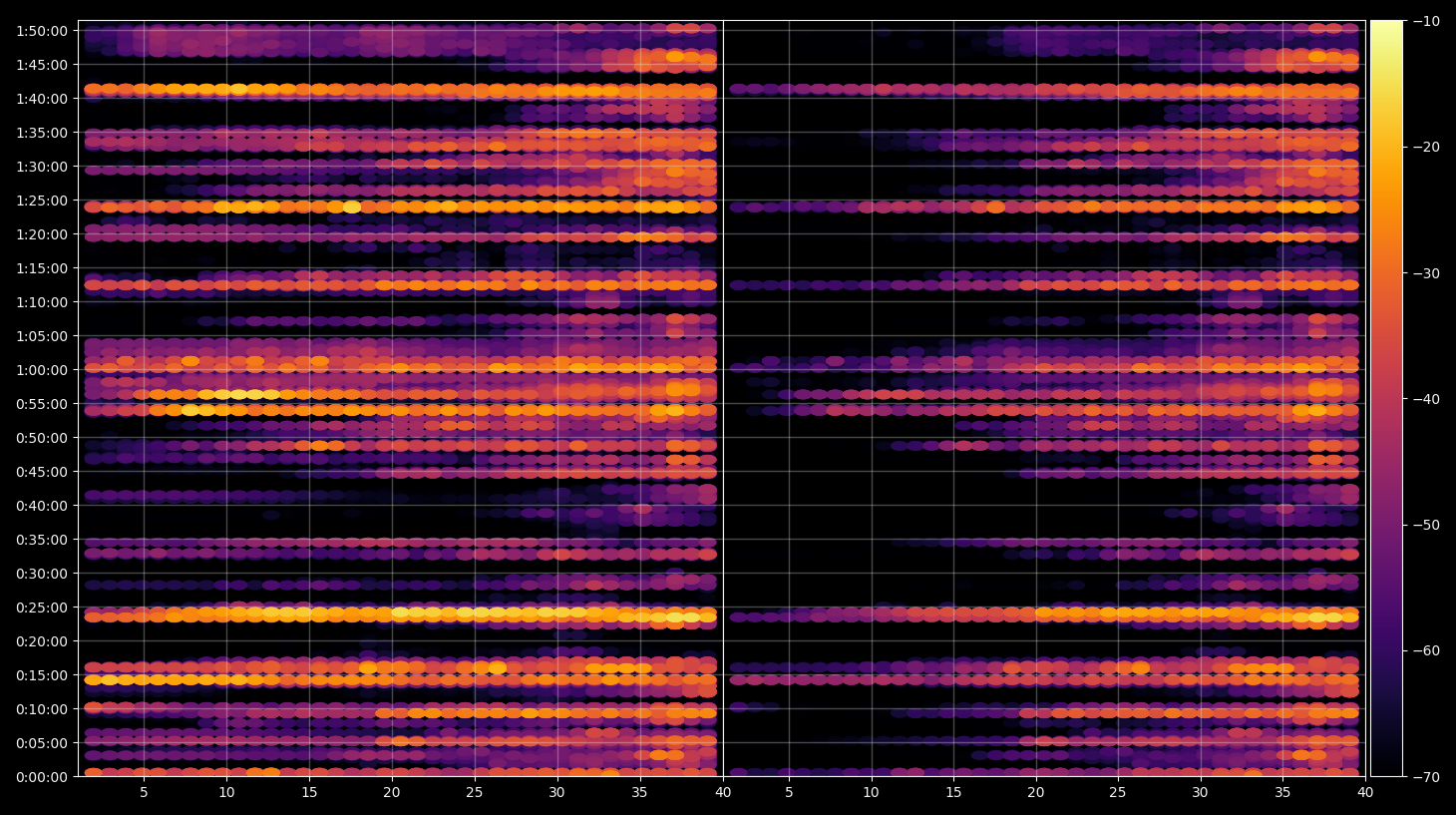Click the 1:20:00 time tick label

coord(42,234)
